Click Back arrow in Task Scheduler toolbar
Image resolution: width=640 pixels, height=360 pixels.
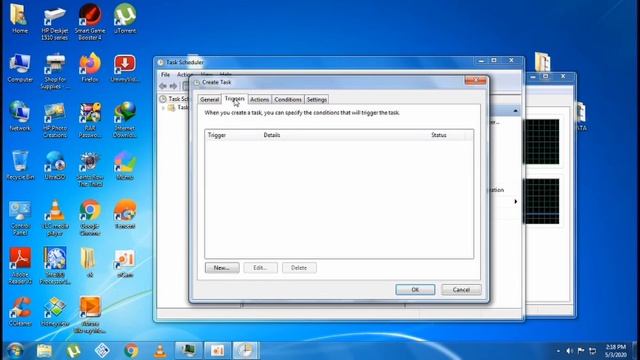[x=163, y=86]
